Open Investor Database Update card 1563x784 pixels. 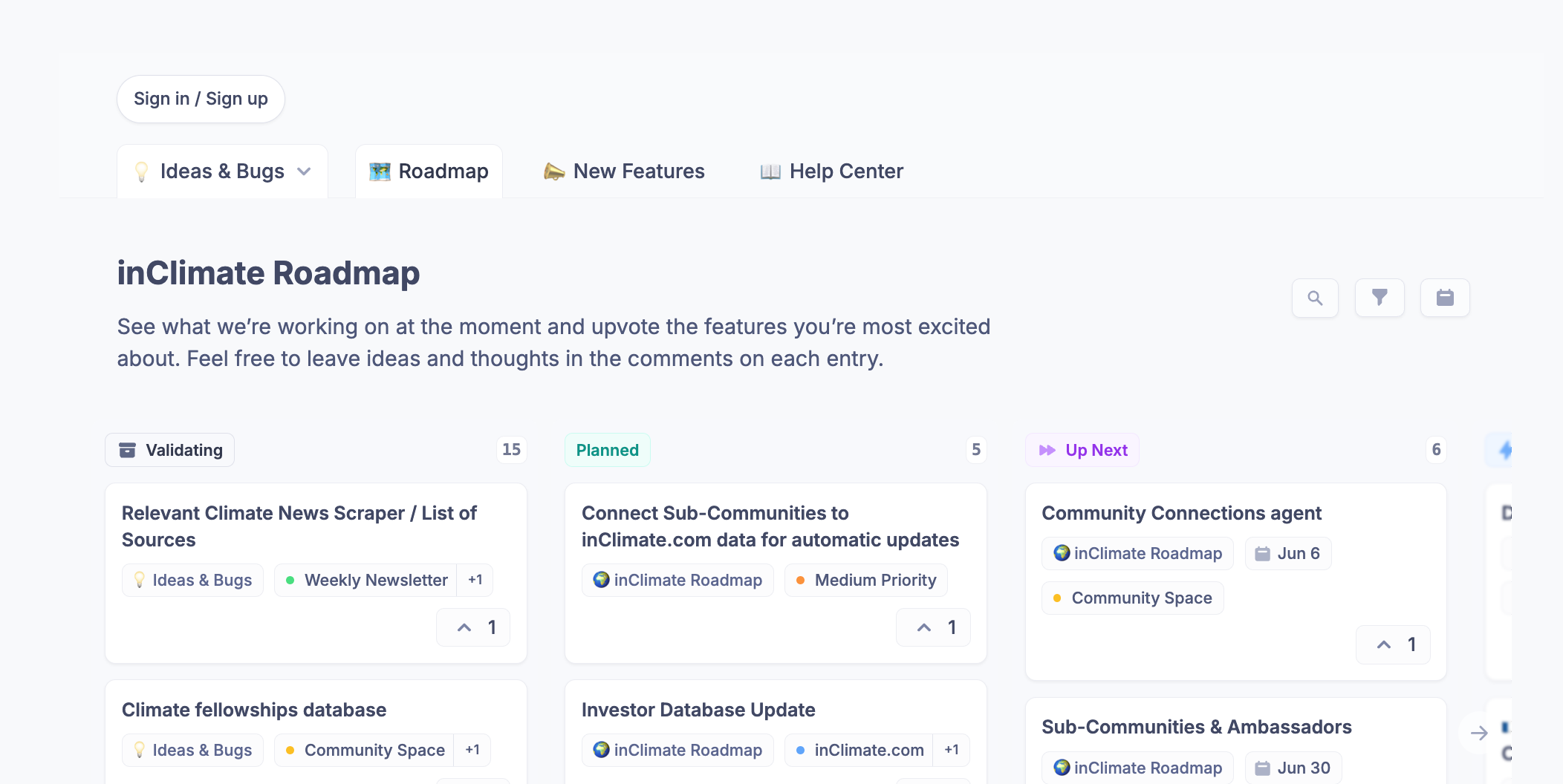click(x=698, y=710)
